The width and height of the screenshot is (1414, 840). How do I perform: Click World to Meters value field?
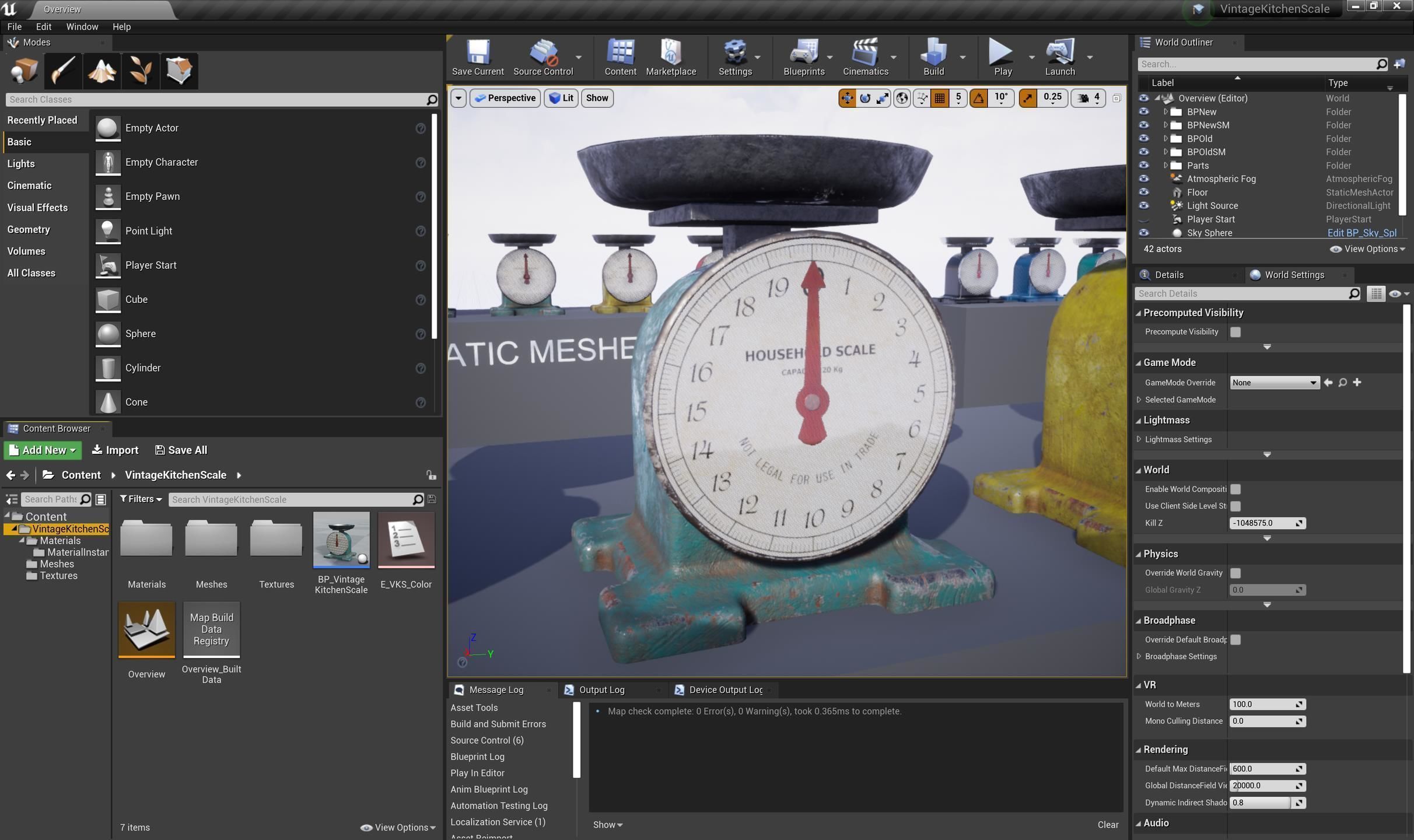(1267, 704)
